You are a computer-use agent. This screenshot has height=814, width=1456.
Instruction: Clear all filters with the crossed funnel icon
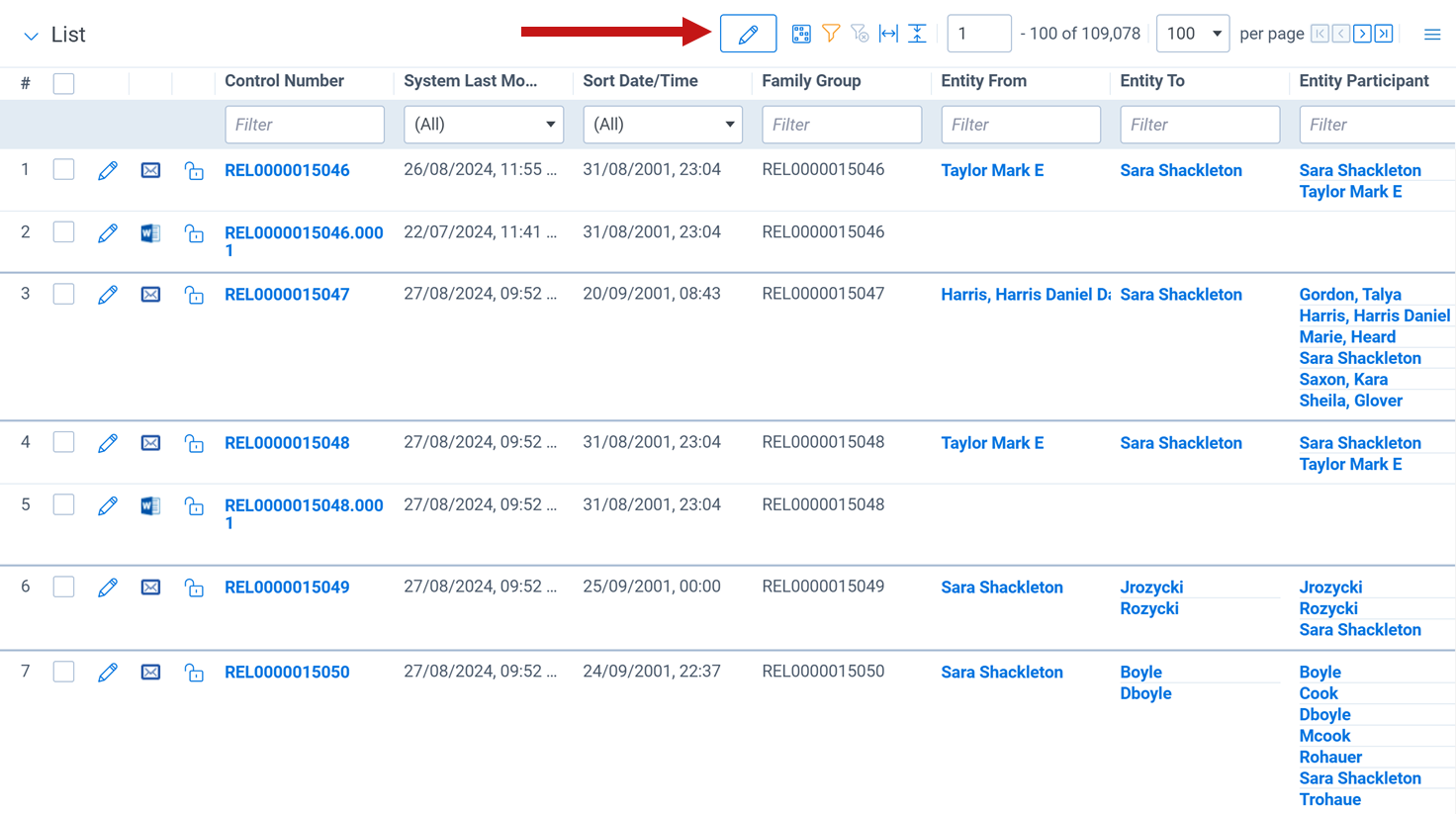point(860,34)
